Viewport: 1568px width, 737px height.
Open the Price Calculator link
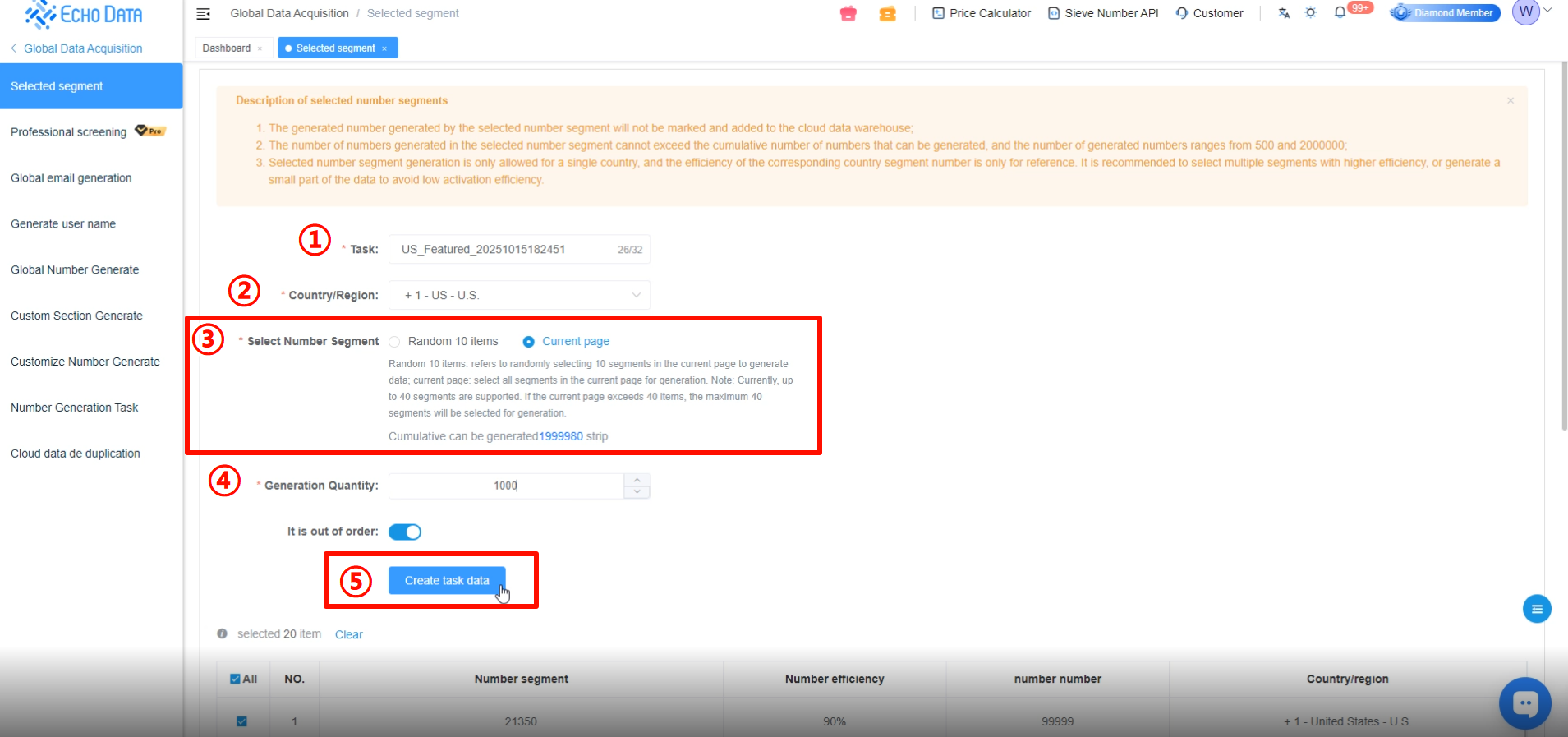pos(982,13)
